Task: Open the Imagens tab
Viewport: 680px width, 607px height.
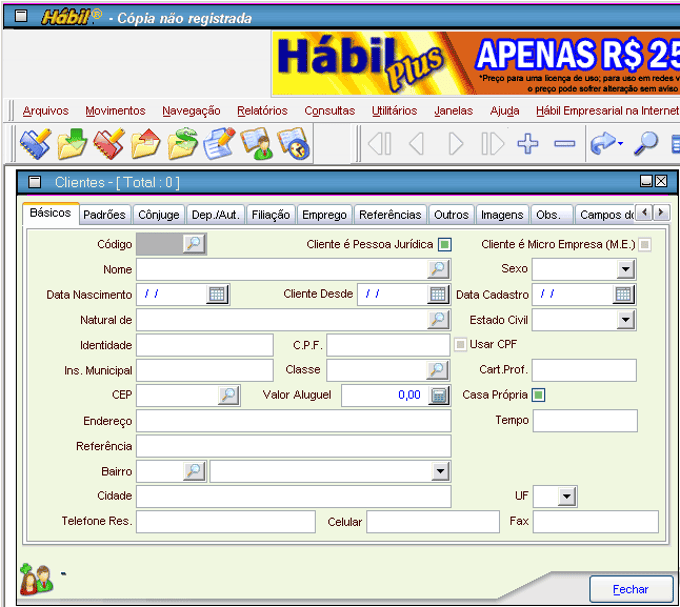Action: pyautogui.click(x=502, y=215)
